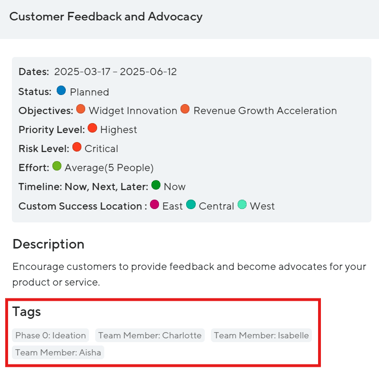This screenshot has height=383, width=379.
Task: Click the Tags section heading
Action: tap(27, 312)
